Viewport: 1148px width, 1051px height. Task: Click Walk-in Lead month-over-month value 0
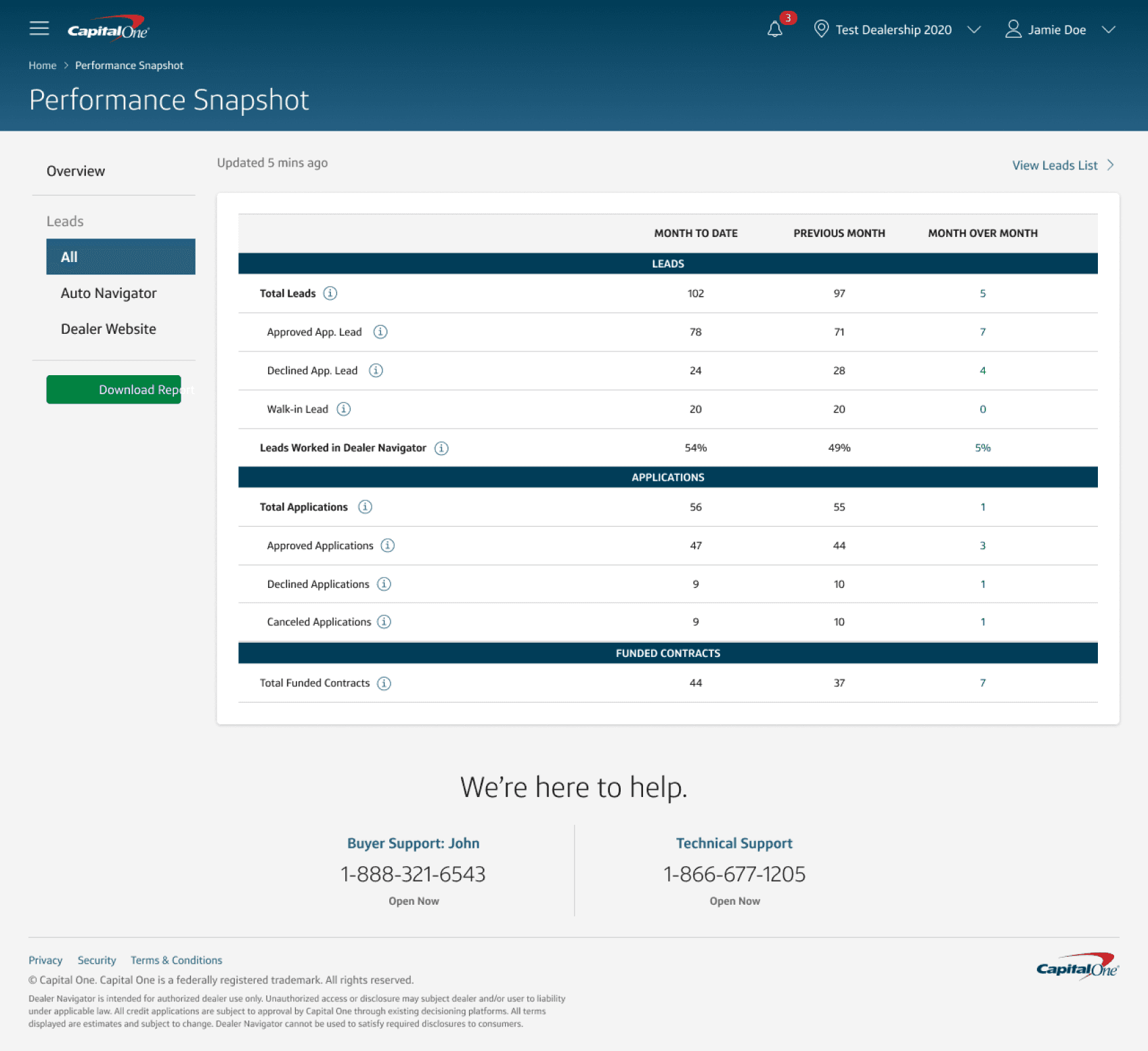point(983,409)
